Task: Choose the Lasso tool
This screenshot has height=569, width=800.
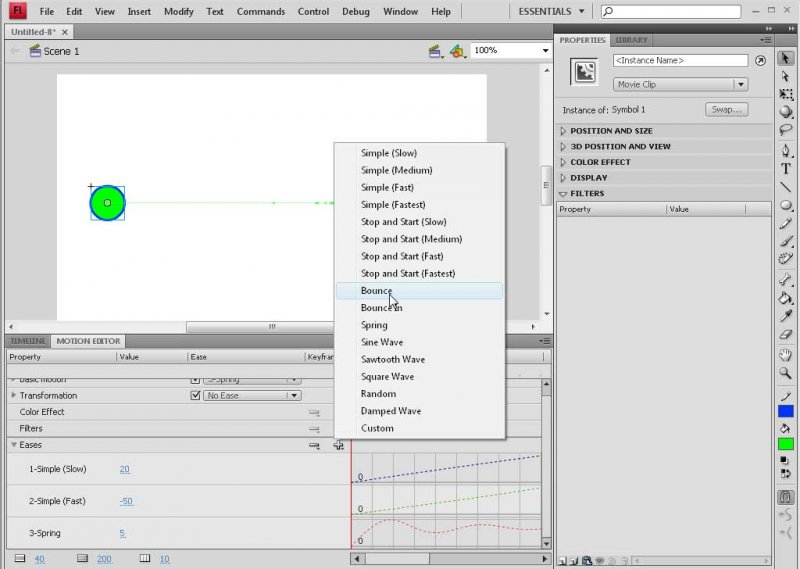Action: 786,130
